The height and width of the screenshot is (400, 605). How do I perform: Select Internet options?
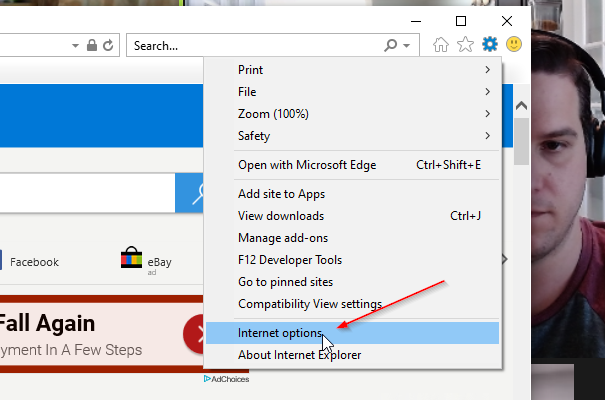(352, 333)
